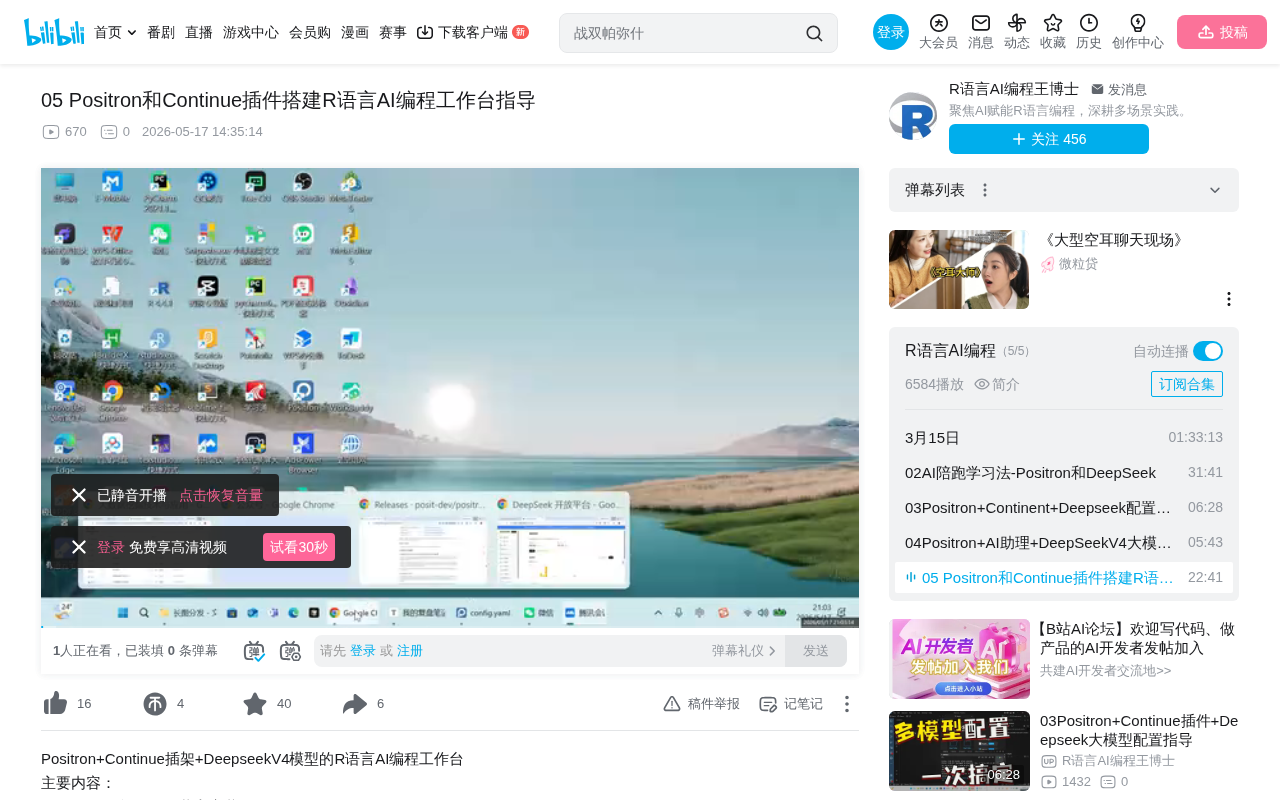The image size is (1280, 800).
Task: Show the collection 简介
Action: pos(997,384)
